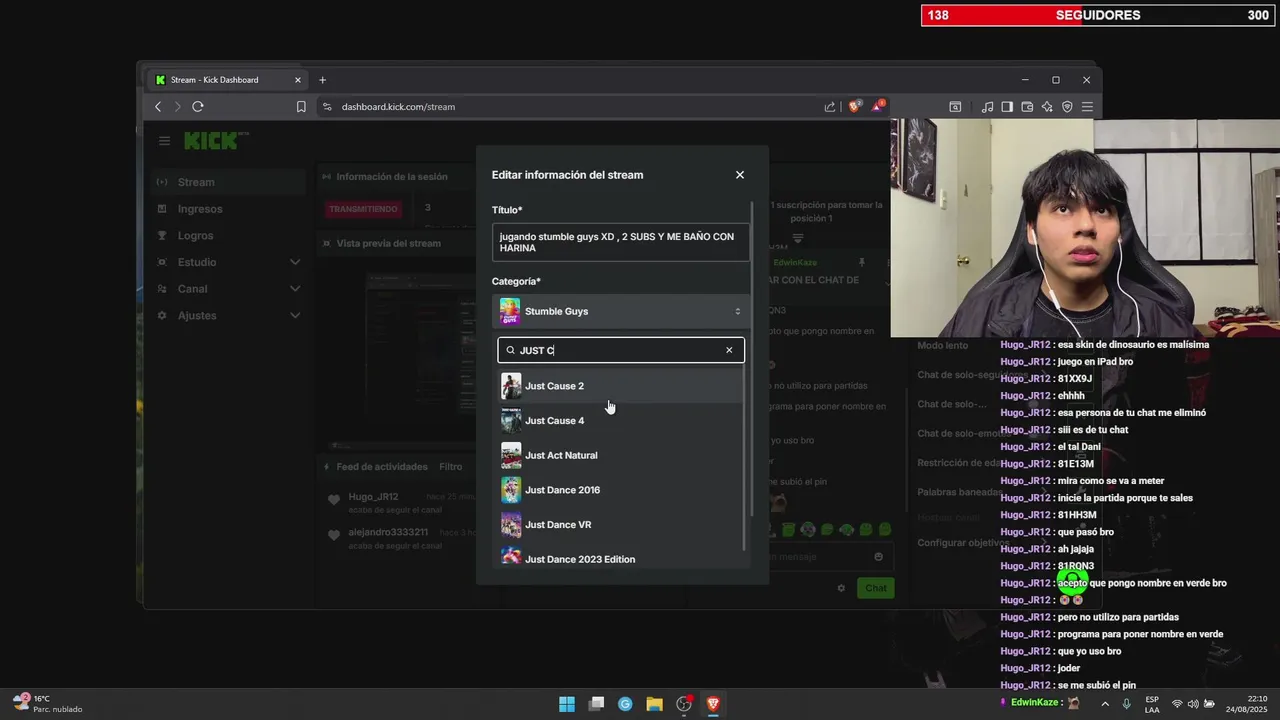
Task: Open the Filtro option in activity feed
Action: [451, 467]
